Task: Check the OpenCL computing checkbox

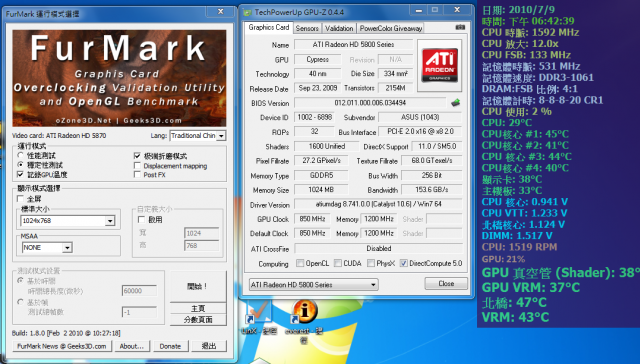Action: [300, 263]
